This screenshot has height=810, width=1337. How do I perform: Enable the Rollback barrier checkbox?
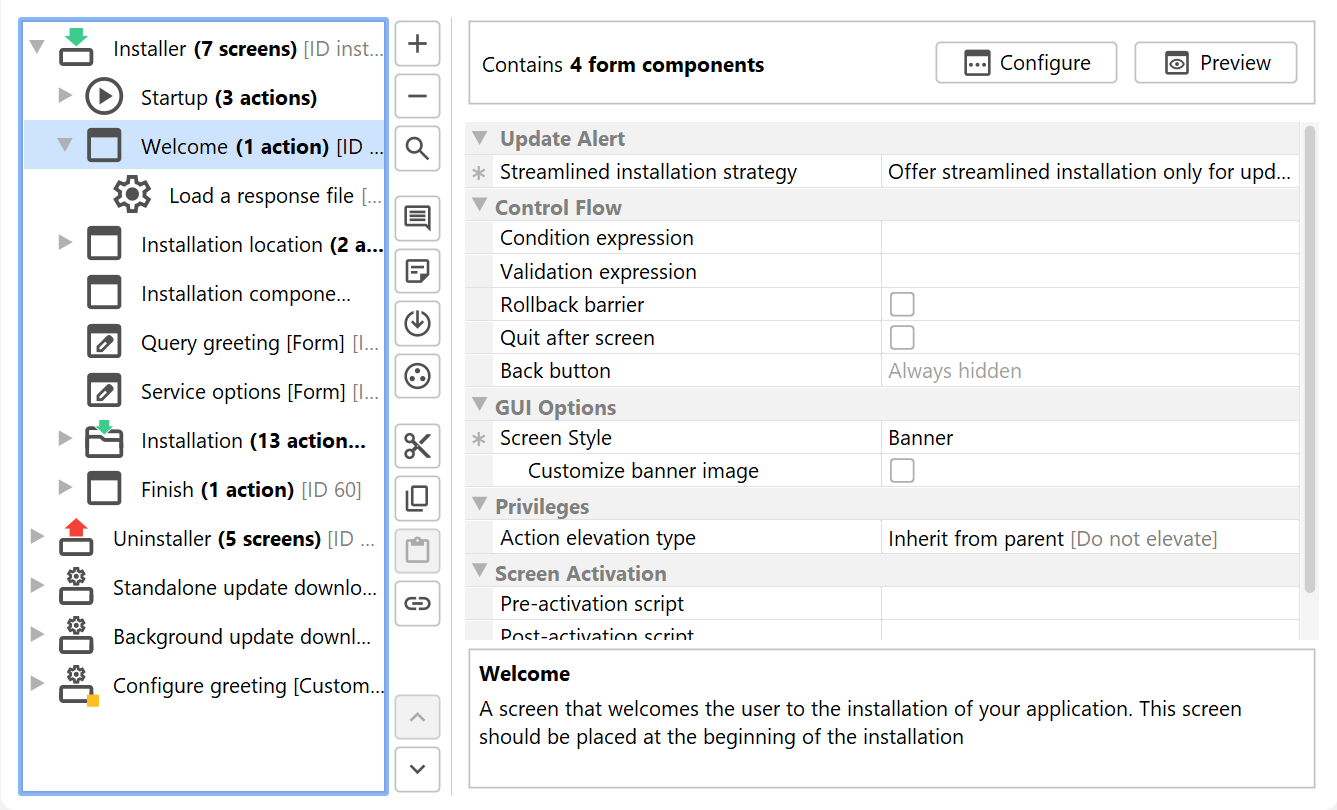click(x=902, y=304)
